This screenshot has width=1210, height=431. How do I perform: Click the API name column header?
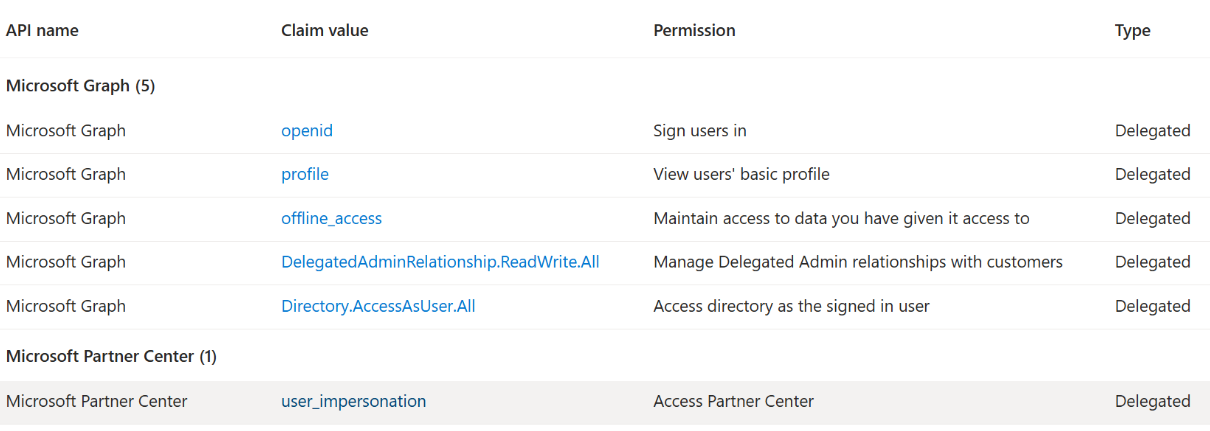[42, 30]
